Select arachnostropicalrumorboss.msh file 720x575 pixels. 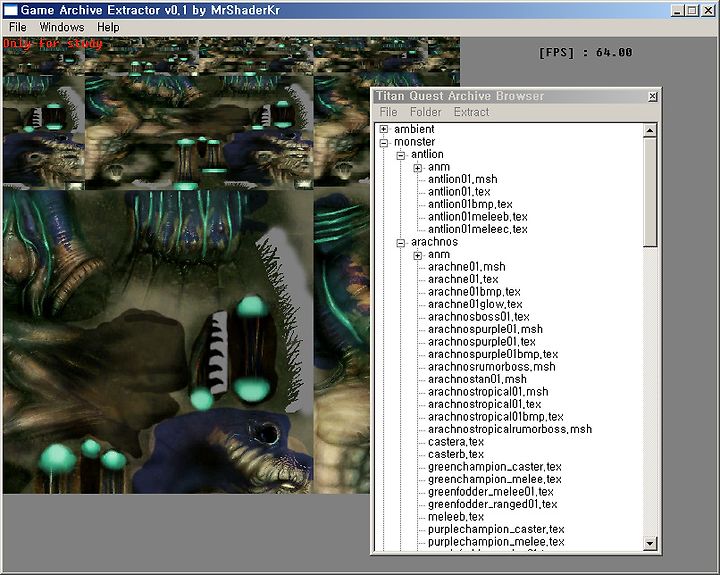tap(510, 429)
